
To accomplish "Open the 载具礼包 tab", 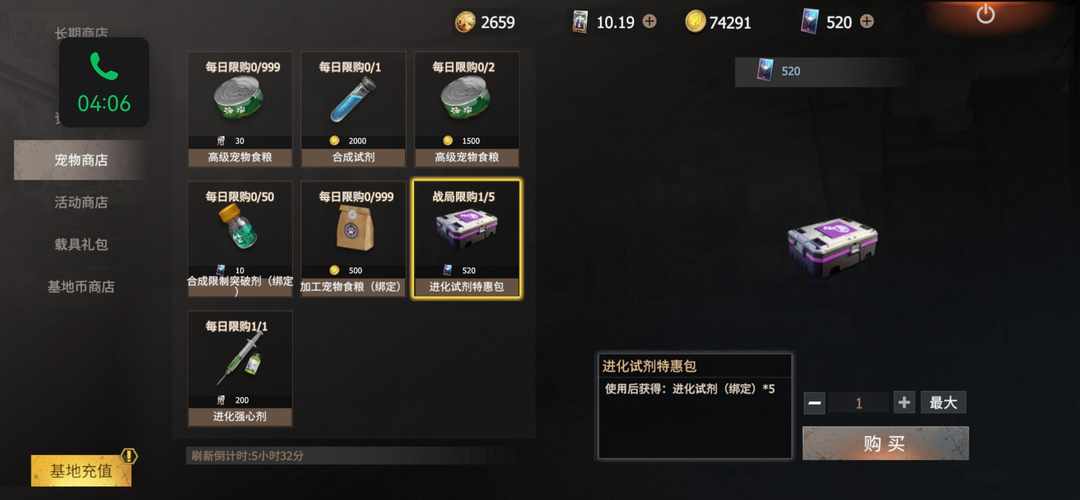I will click(x=81, y=244).
